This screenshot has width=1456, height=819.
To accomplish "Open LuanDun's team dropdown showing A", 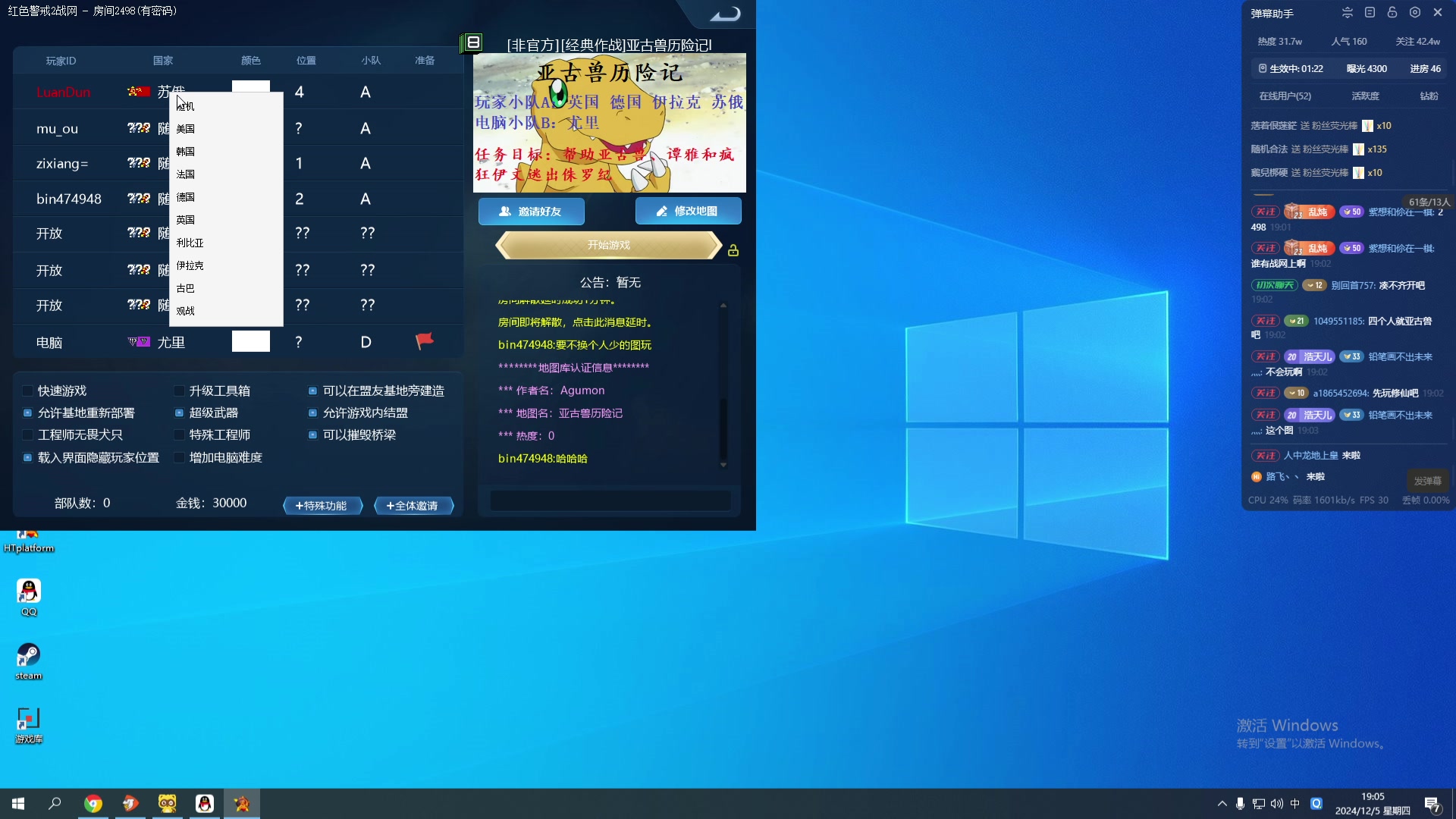I will coord(366,92).
